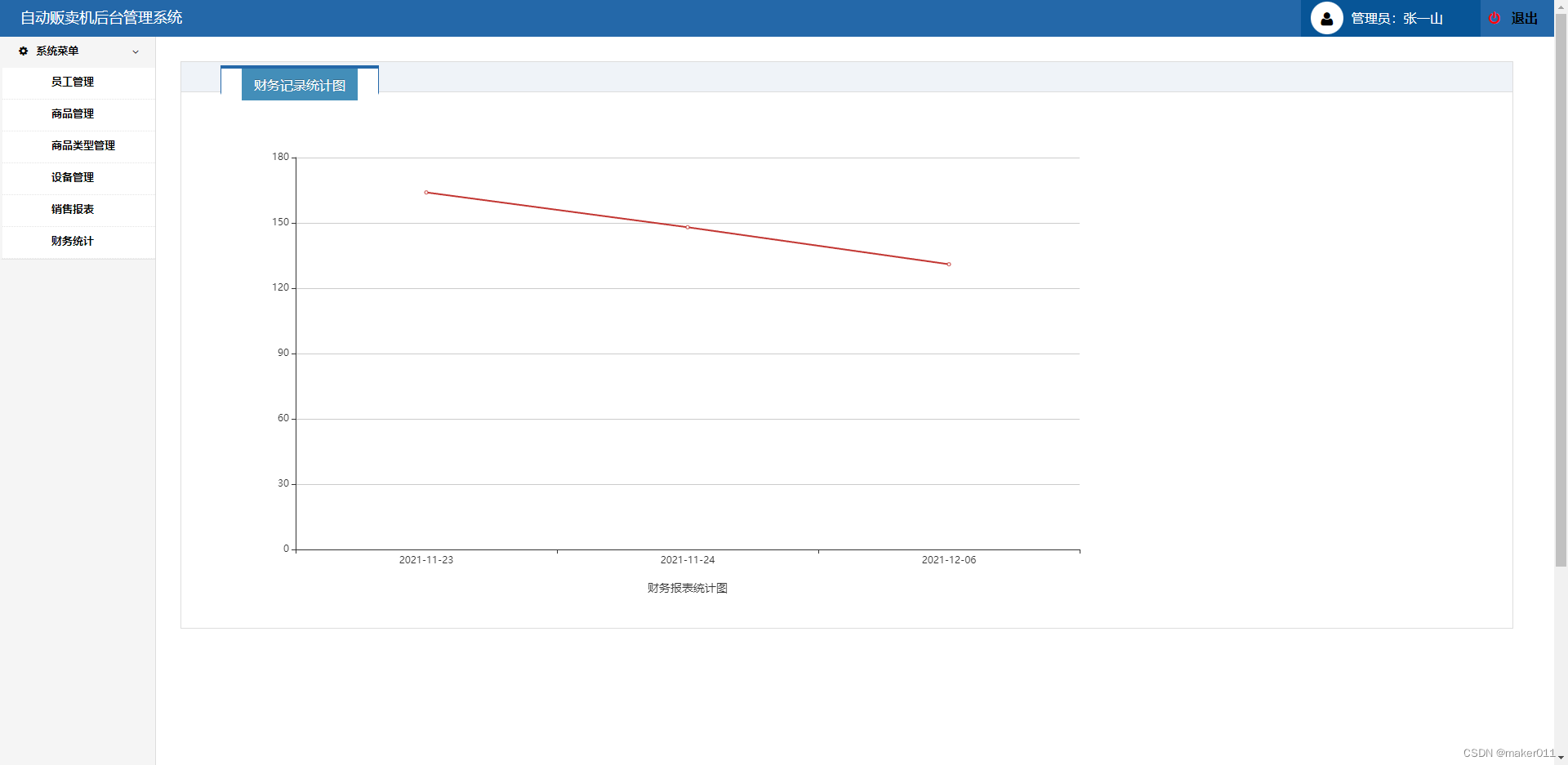Click 退出 to log out
The width and height of the screenshot is (1568, 765).
pos(1524,18)
